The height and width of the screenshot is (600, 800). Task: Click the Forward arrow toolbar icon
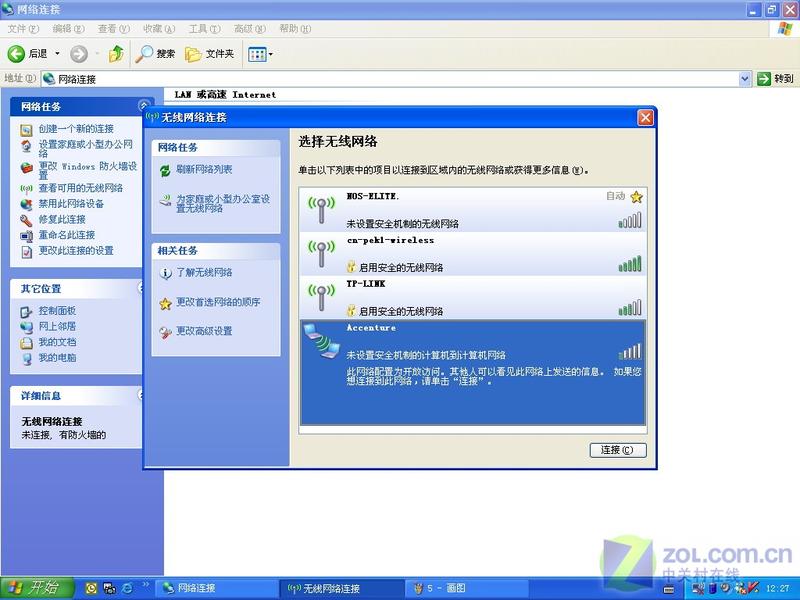coord(79,54)
